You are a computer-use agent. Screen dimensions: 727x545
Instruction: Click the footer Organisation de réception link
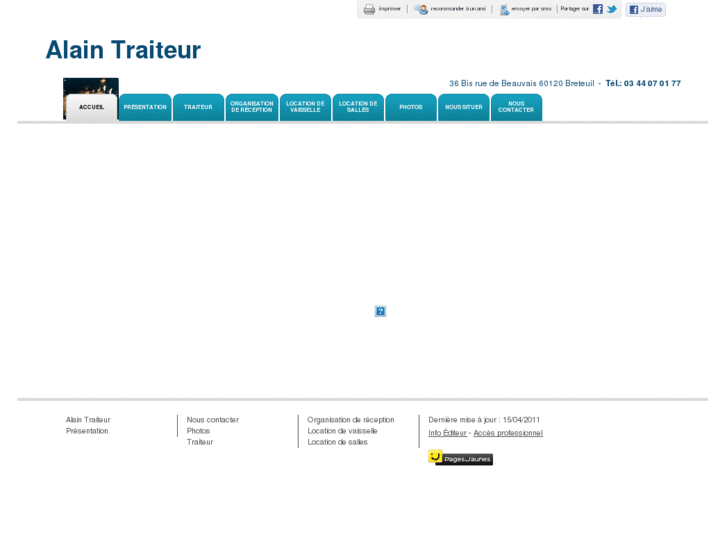pyautogui.click(x=351, y=420)
